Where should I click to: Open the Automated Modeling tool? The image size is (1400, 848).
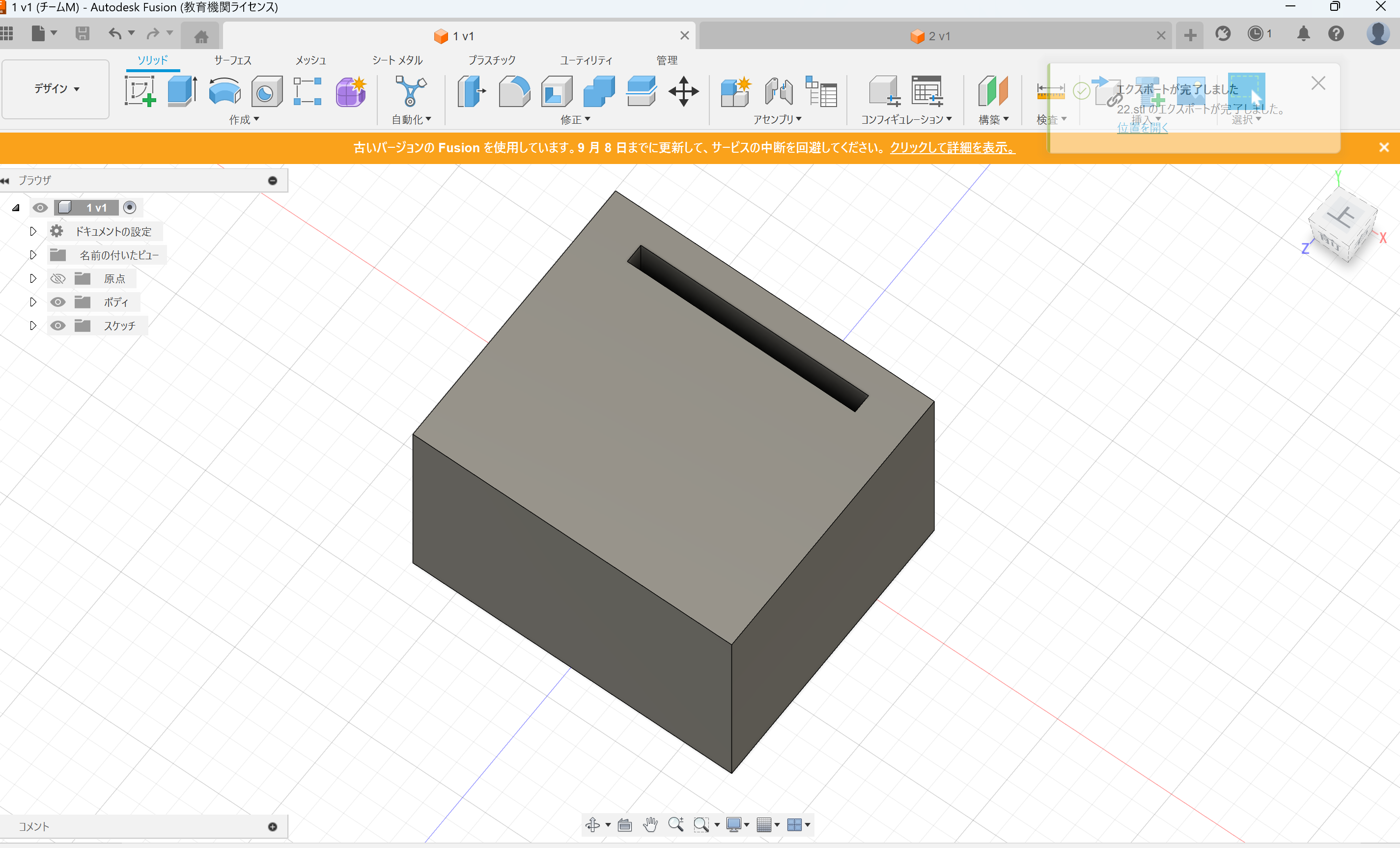(x=411, y=91)
